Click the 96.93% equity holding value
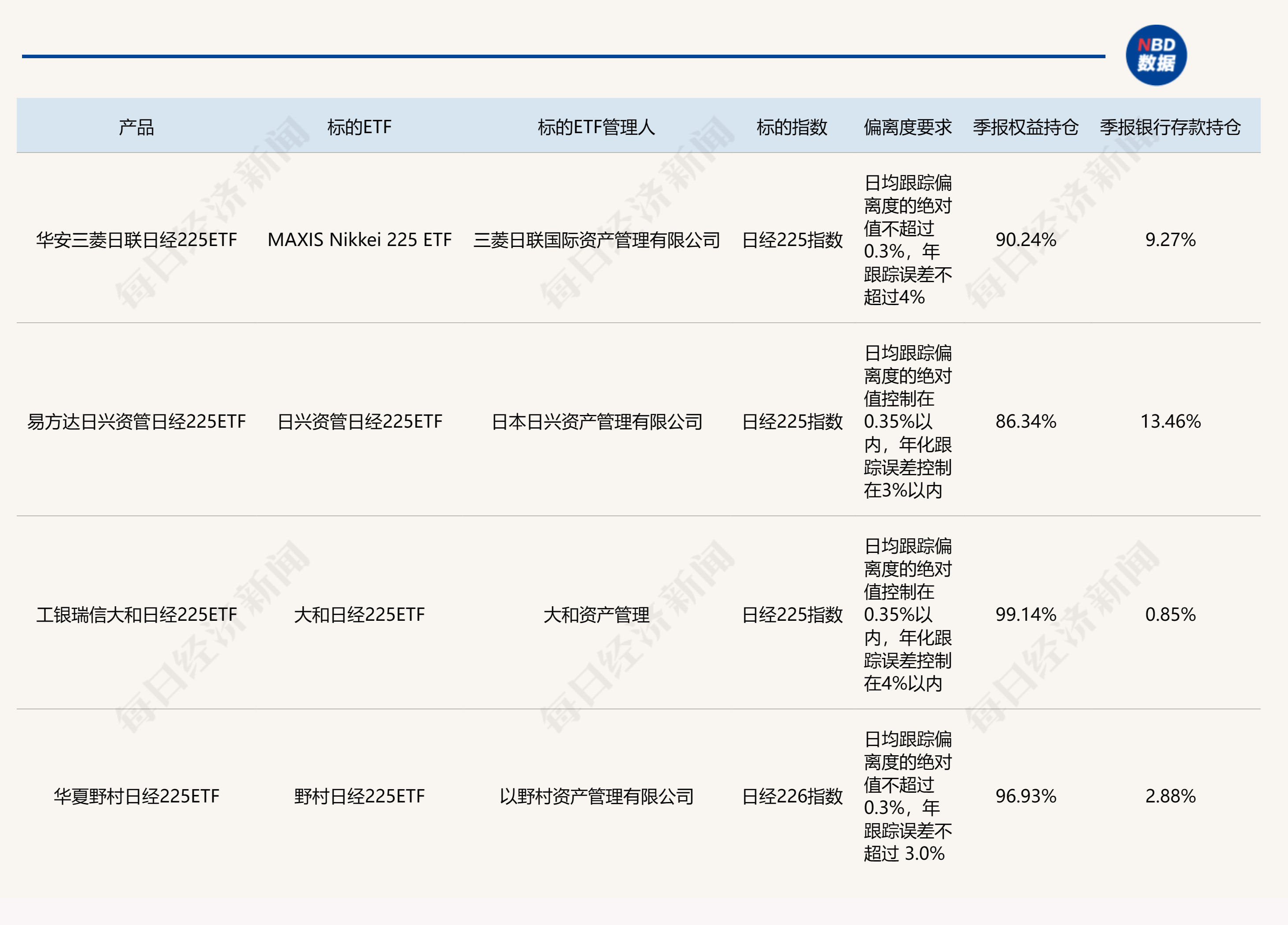 tap(1026, 797)
